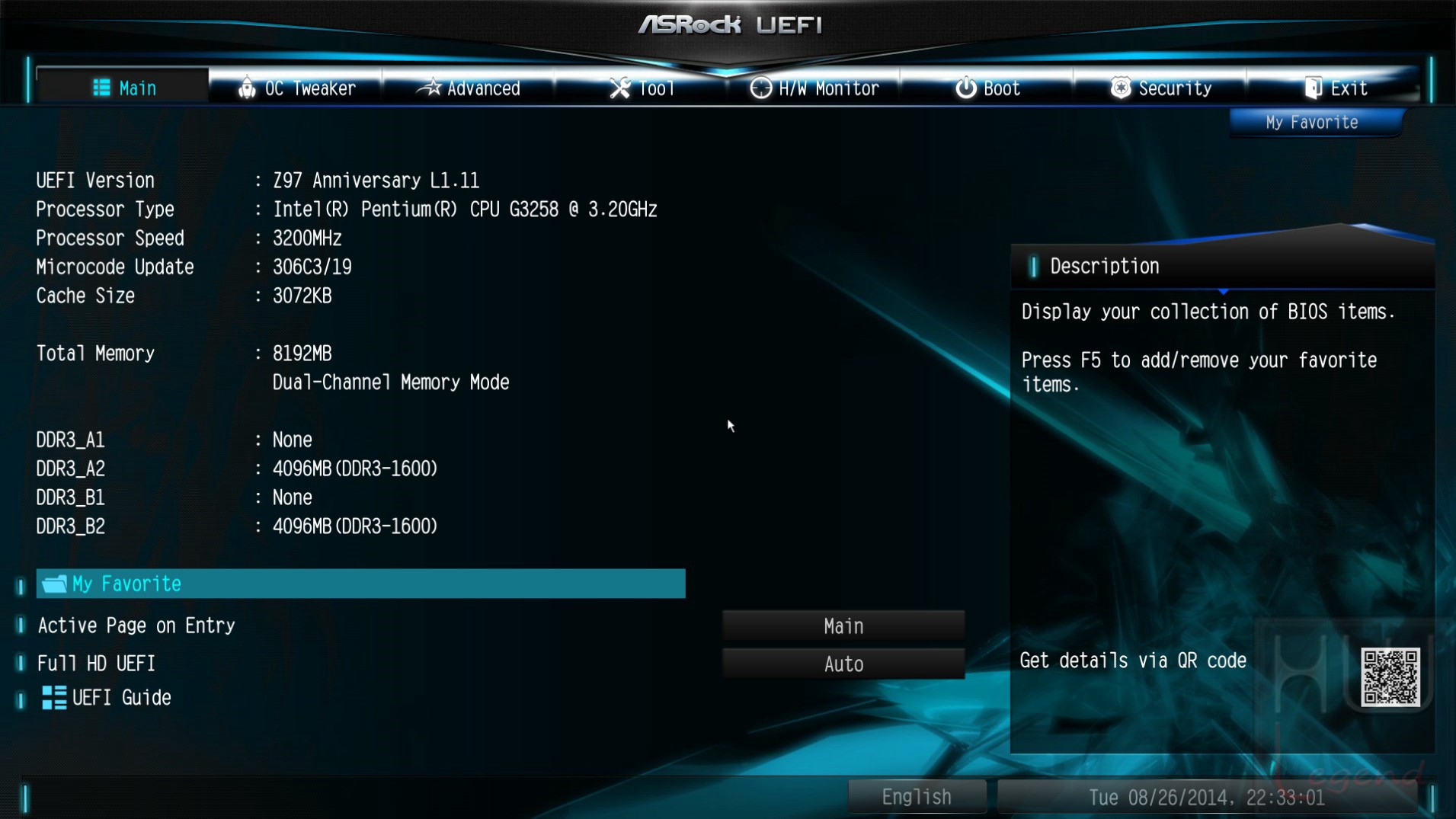Click the DDR3_B2 value 4096MB(DDR3-1600)
The height and width of the screenshot is (819, 1456).
(355, 526)
